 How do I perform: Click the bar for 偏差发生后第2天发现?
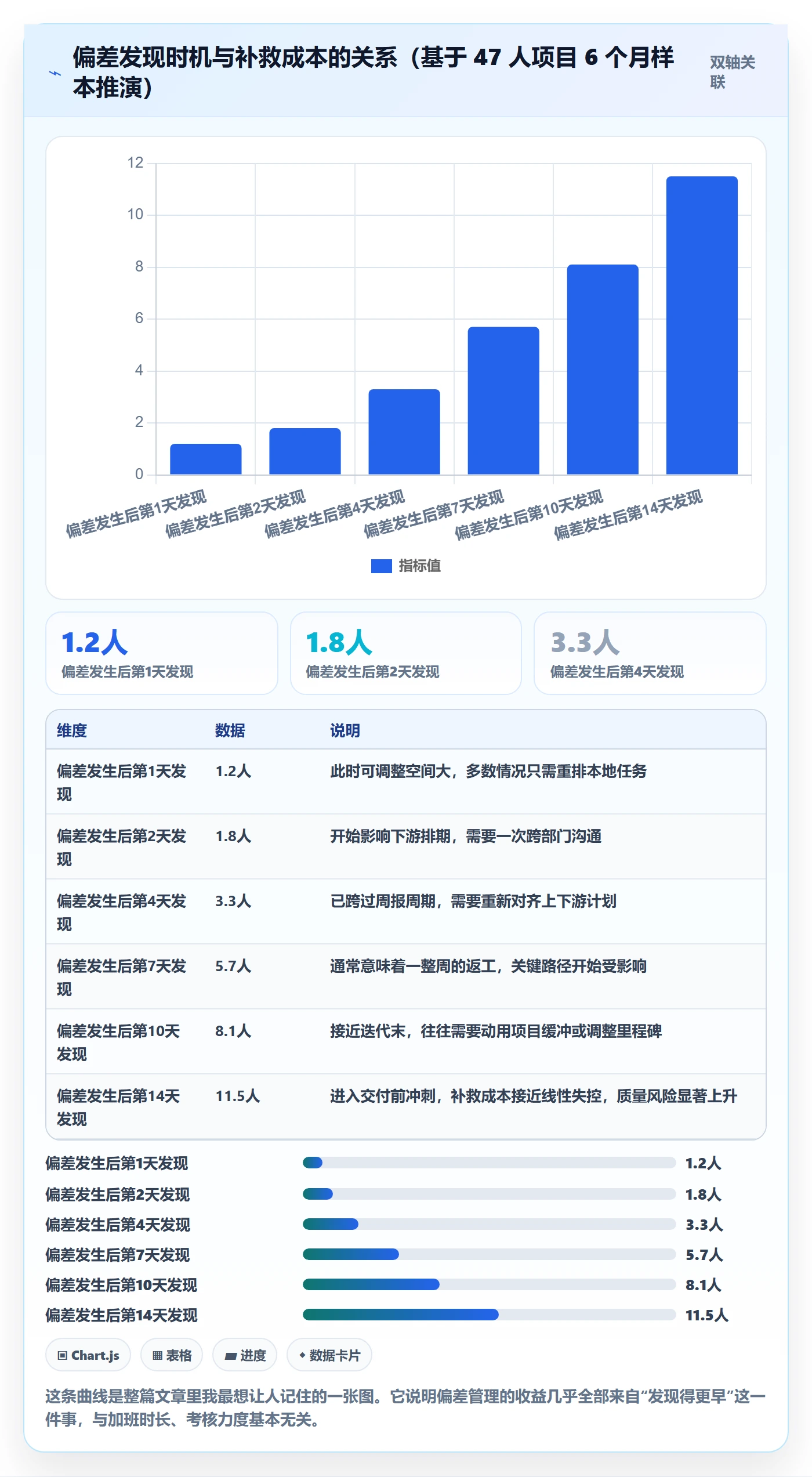click(305, 451)
